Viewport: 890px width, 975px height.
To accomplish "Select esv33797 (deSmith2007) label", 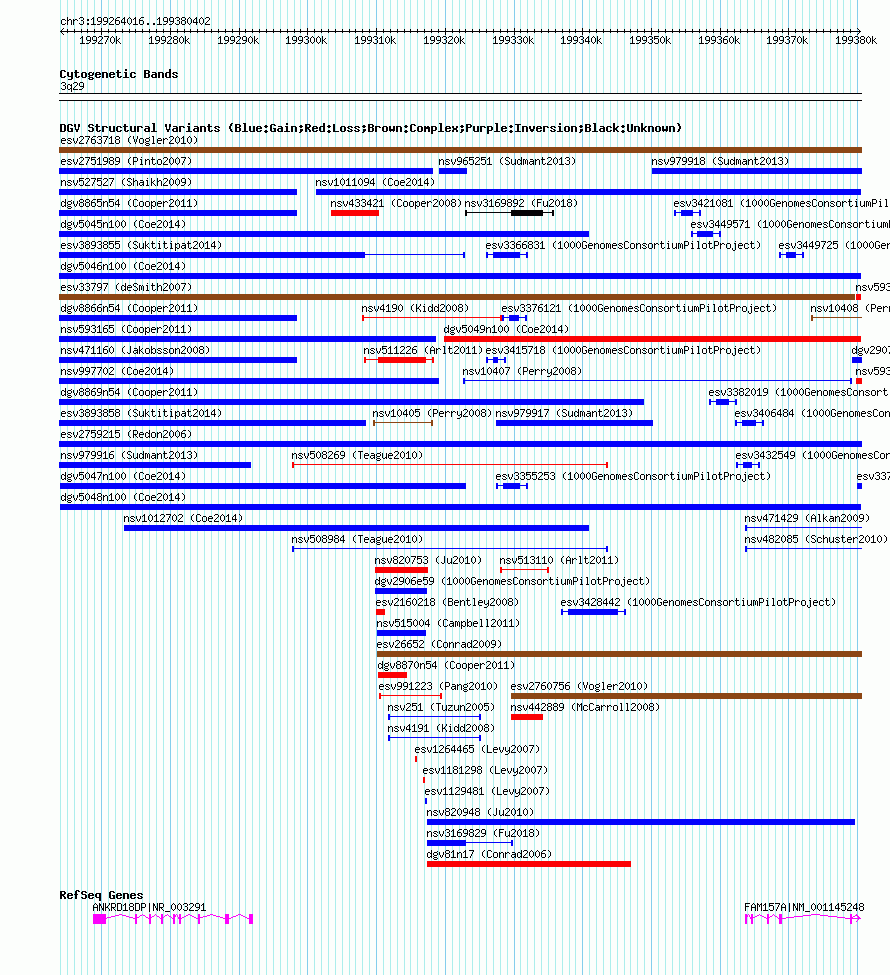I will coord(126,288).
